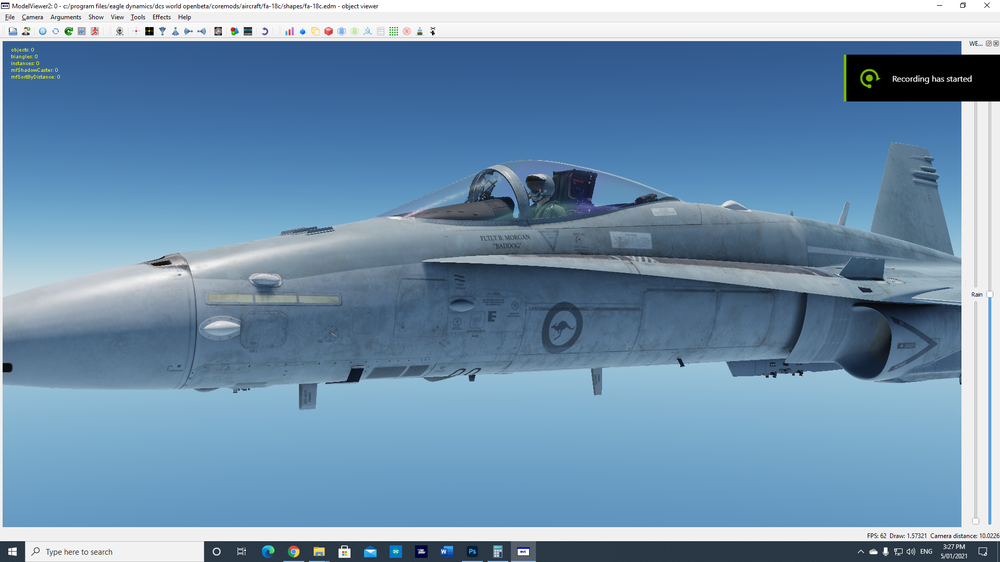Click the left weather slider handle near the bottom

[x=976, y=521]
